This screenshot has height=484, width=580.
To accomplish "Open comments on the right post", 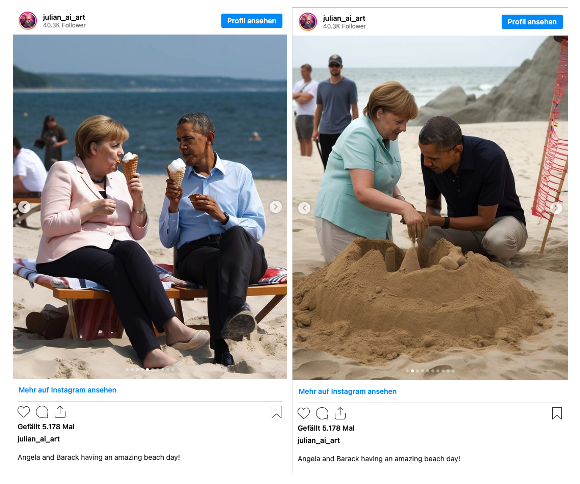I will (322, 413).
